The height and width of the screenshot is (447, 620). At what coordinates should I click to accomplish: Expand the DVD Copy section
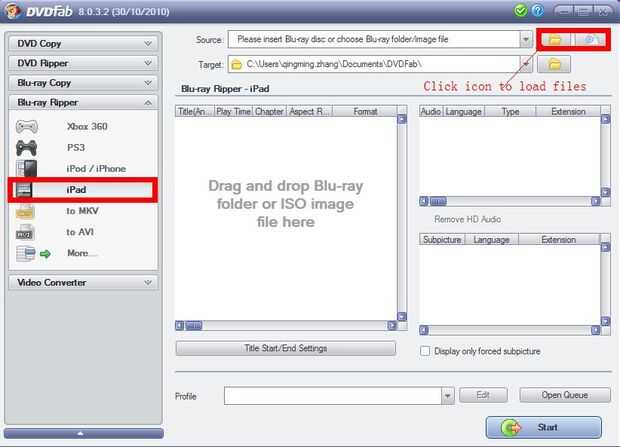[x=83, y=44]
